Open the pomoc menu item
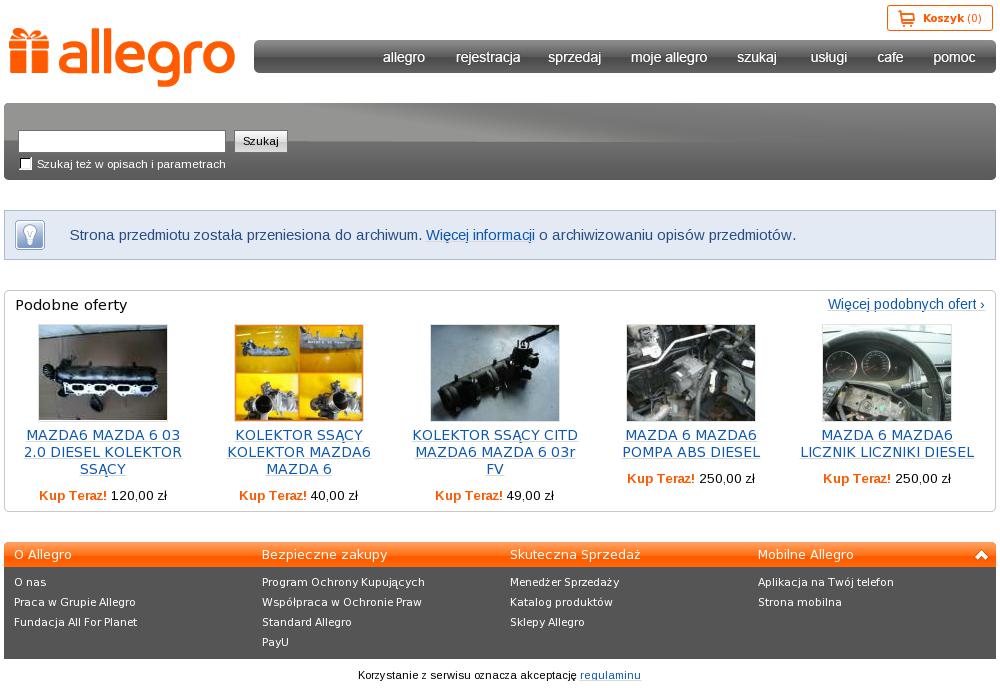 coord(953,57)
